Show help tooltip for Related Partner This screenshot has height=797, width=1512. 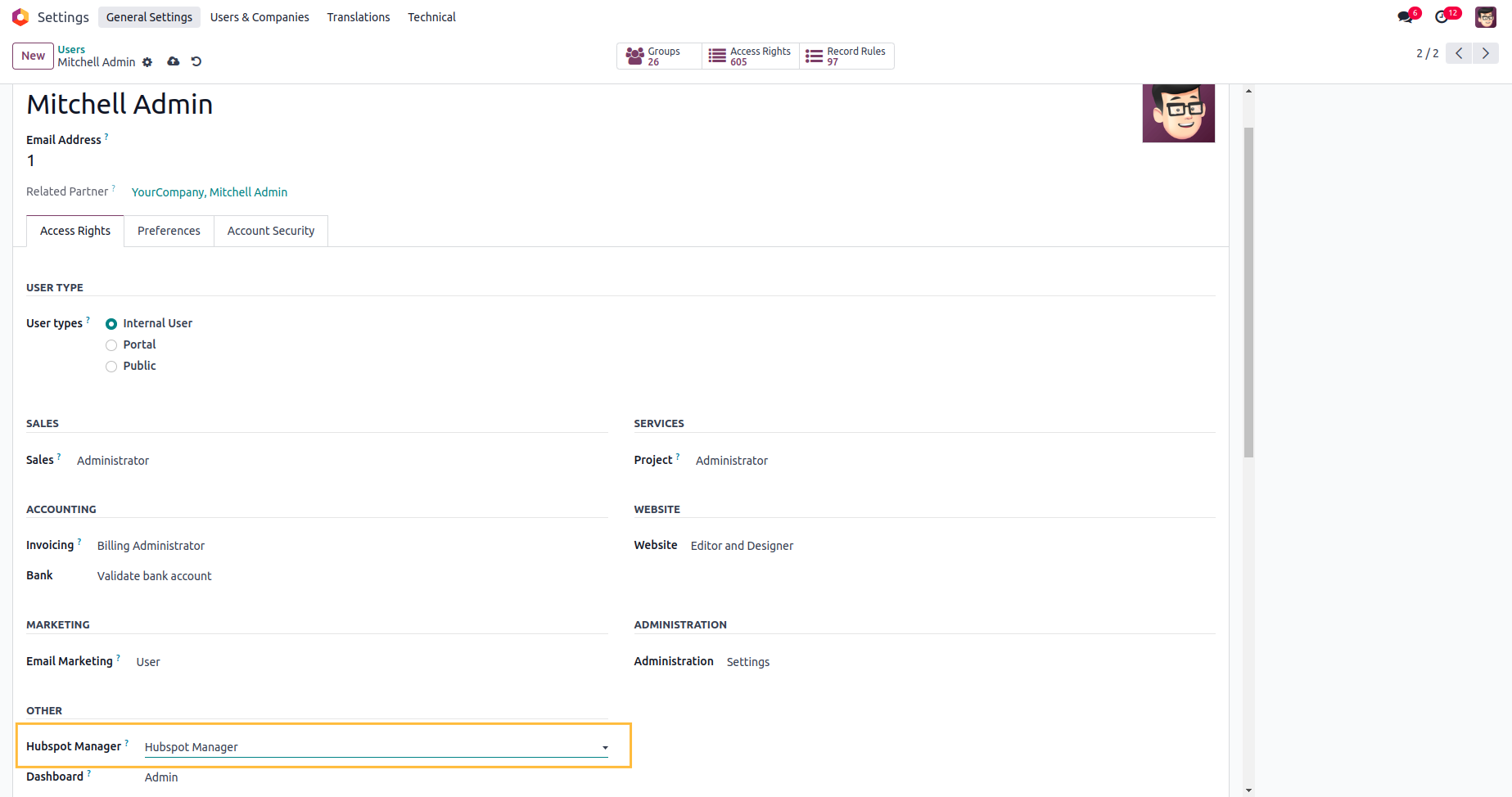pos(114,188)
